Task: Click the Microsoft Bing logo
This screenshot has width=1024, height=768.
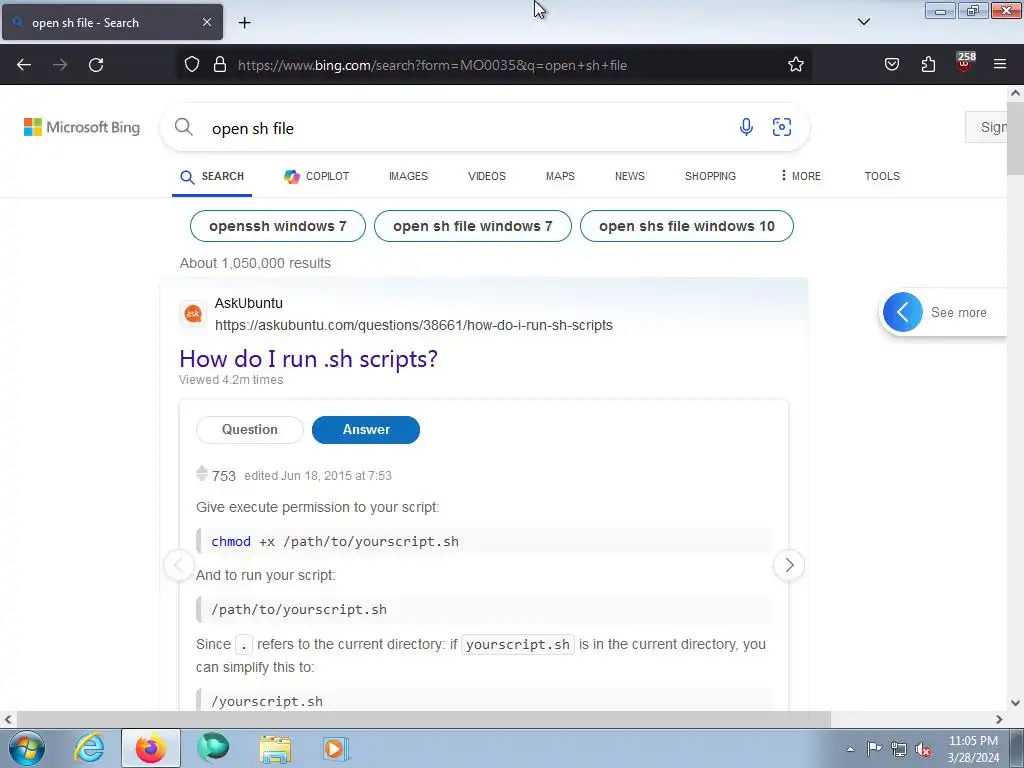Action: (82, 127)
